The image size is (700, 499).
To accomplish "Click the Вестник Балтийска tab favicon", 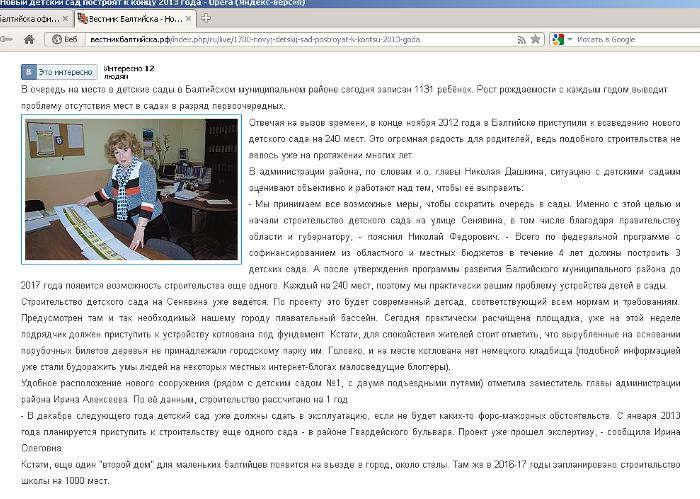I will [85, 16].
